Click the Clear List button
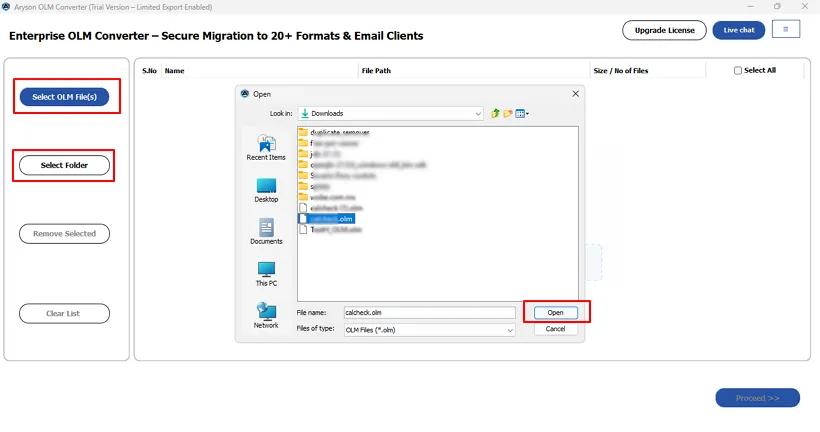 click(64, 313)
